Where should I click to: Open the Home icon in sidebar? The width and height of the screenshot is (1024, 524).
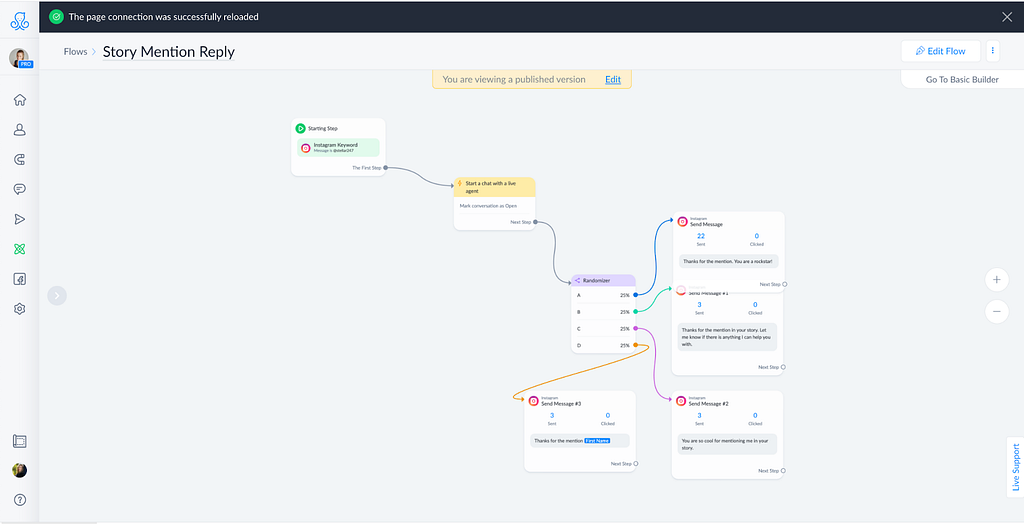click(x=20, y=100)
